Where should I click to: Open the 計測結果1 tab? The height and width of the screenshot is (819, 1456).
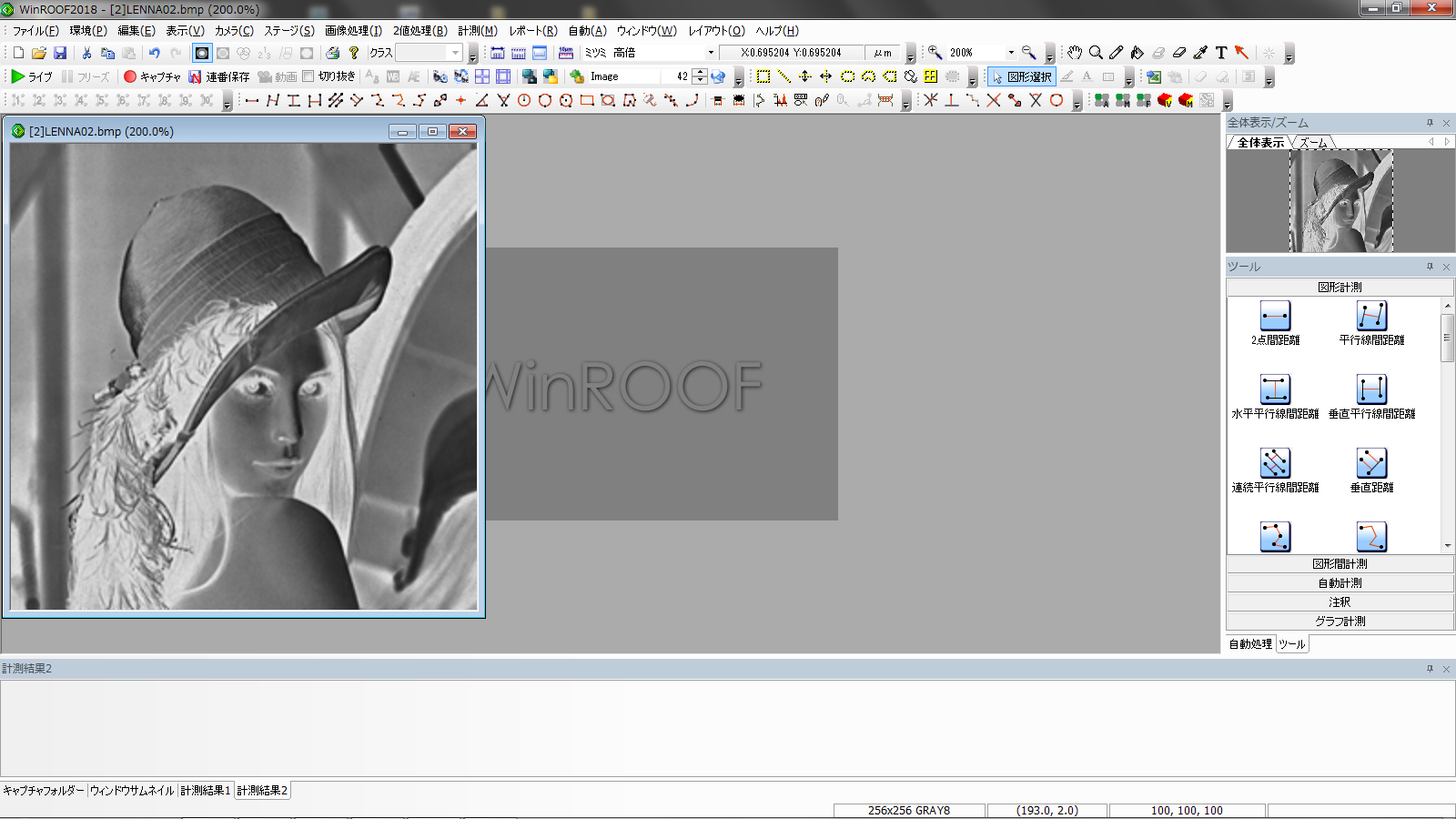click(x=206, y=791)
